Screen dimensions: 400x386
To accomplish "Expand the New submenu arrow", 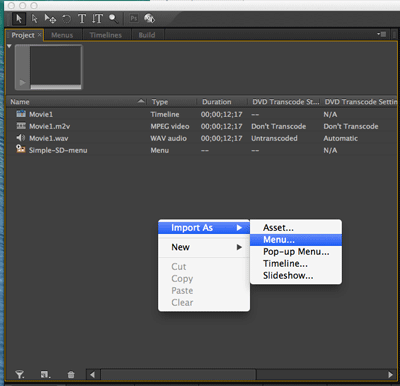I will 239,247.
